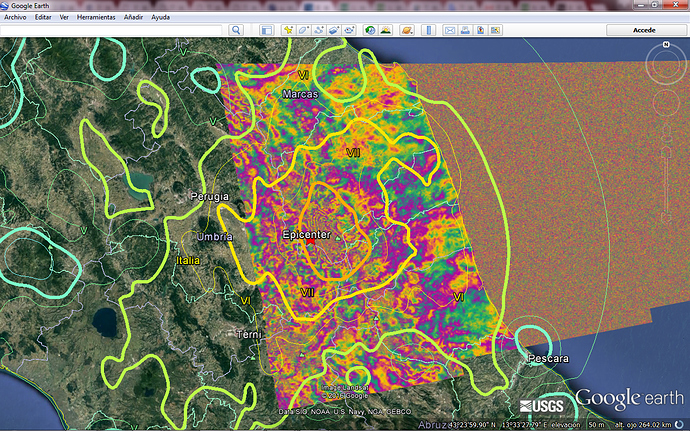Toggle the sidebar panel icon
The width and height of the screenshot is (690, 431).
pos(266,30)
